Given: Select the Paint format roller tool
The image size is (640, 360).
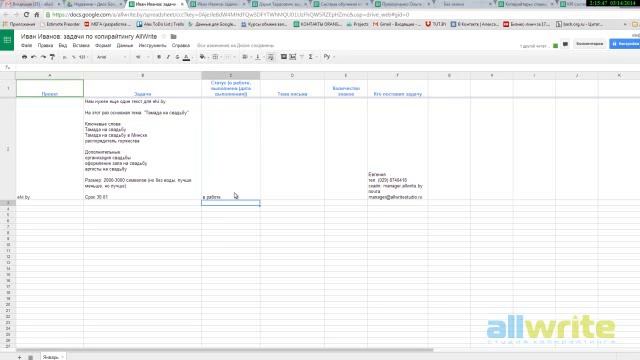Looking at the screenshot, I should [52, 57].
